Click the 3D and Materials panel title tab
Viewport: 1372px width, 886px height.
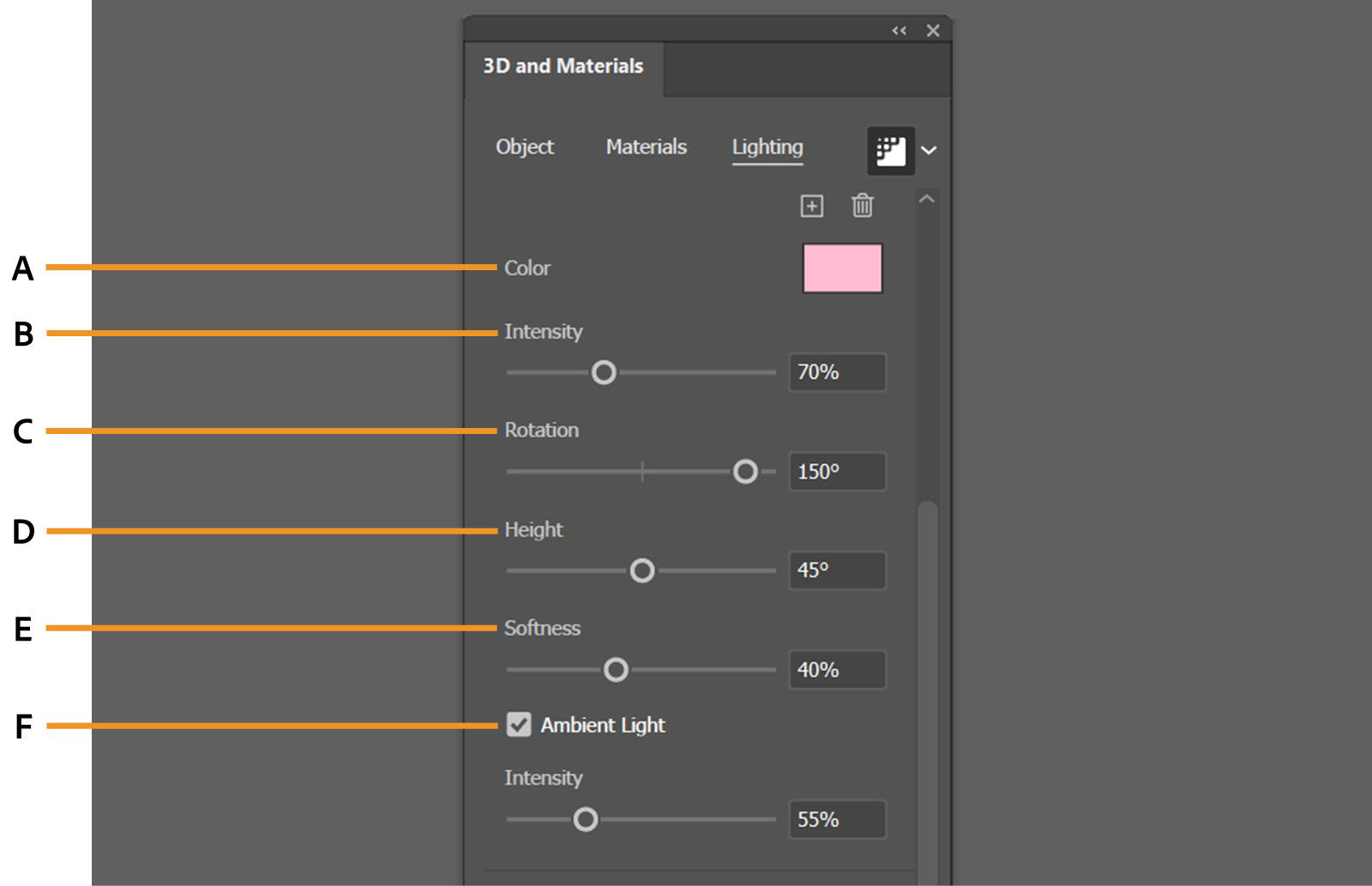click(562, 67)
